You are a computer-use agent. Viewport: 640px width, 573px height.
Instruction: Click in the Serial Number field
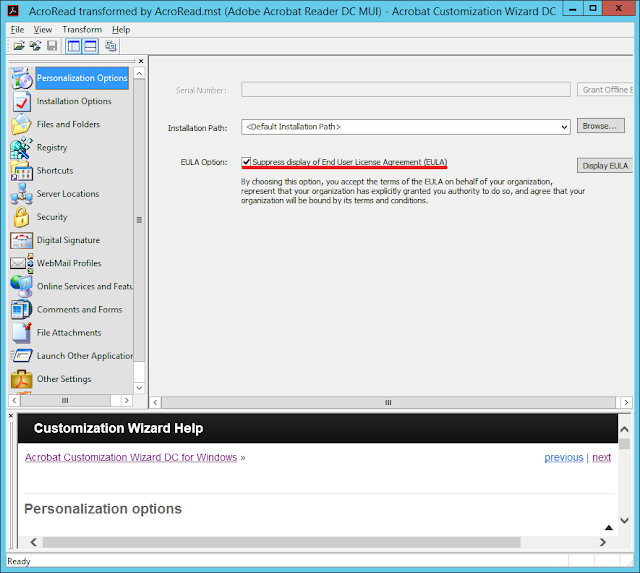(x=406, y=90)
